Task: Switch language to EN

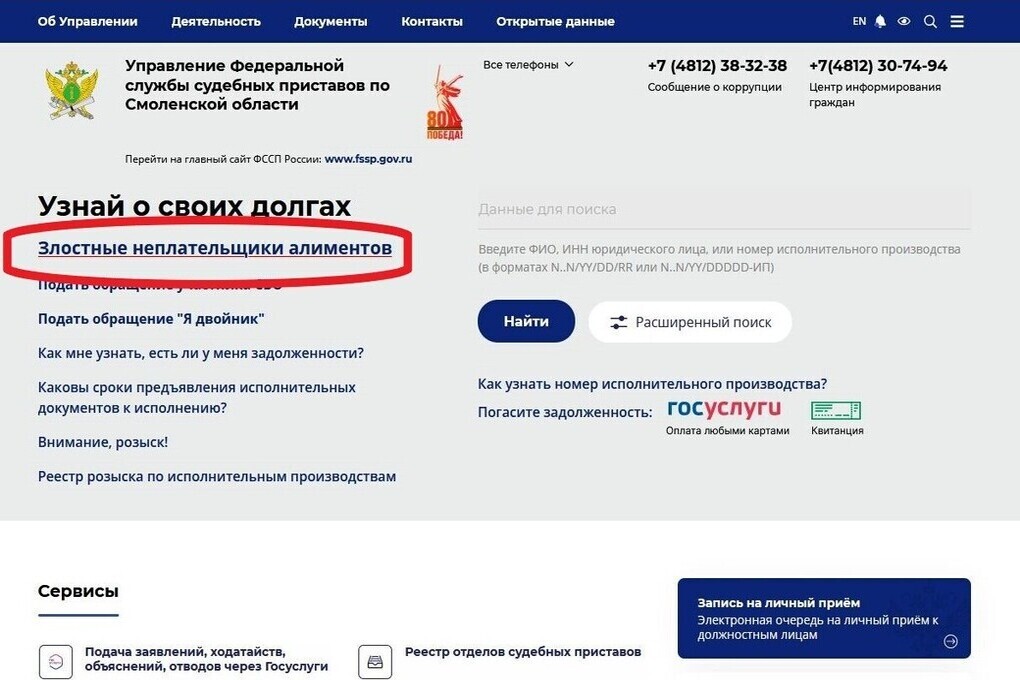Action: coord(859,21)
